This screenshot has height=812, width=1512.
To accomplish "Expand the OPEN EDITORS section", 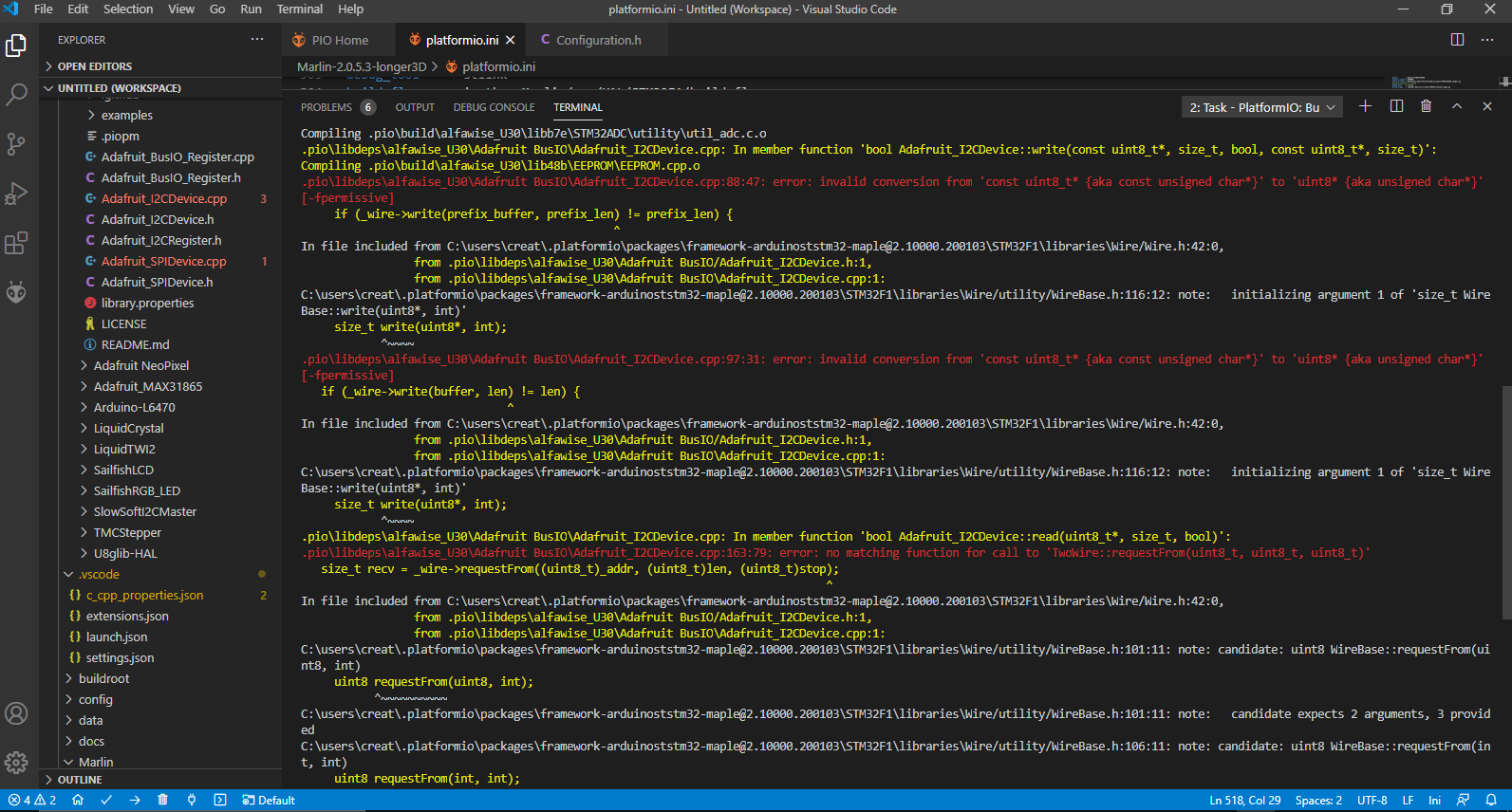I will point(161,66).
